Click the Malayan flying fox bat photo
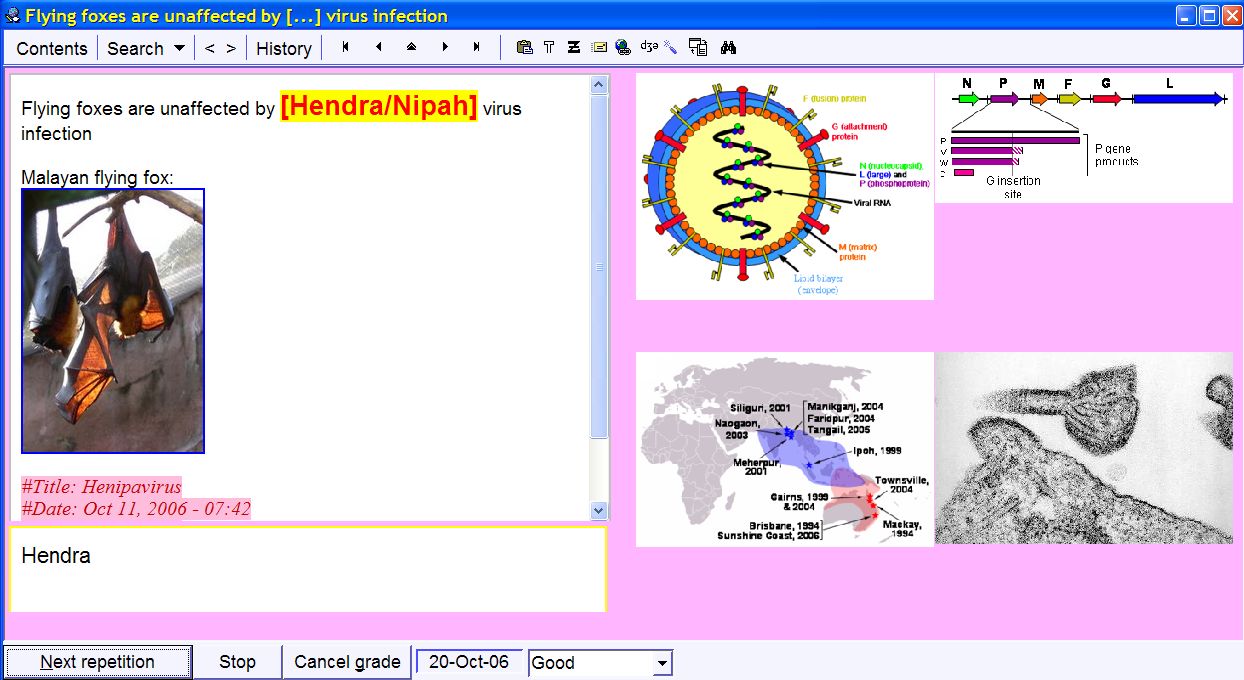Viewport: 1244px width, 680px height. (113, 320)
